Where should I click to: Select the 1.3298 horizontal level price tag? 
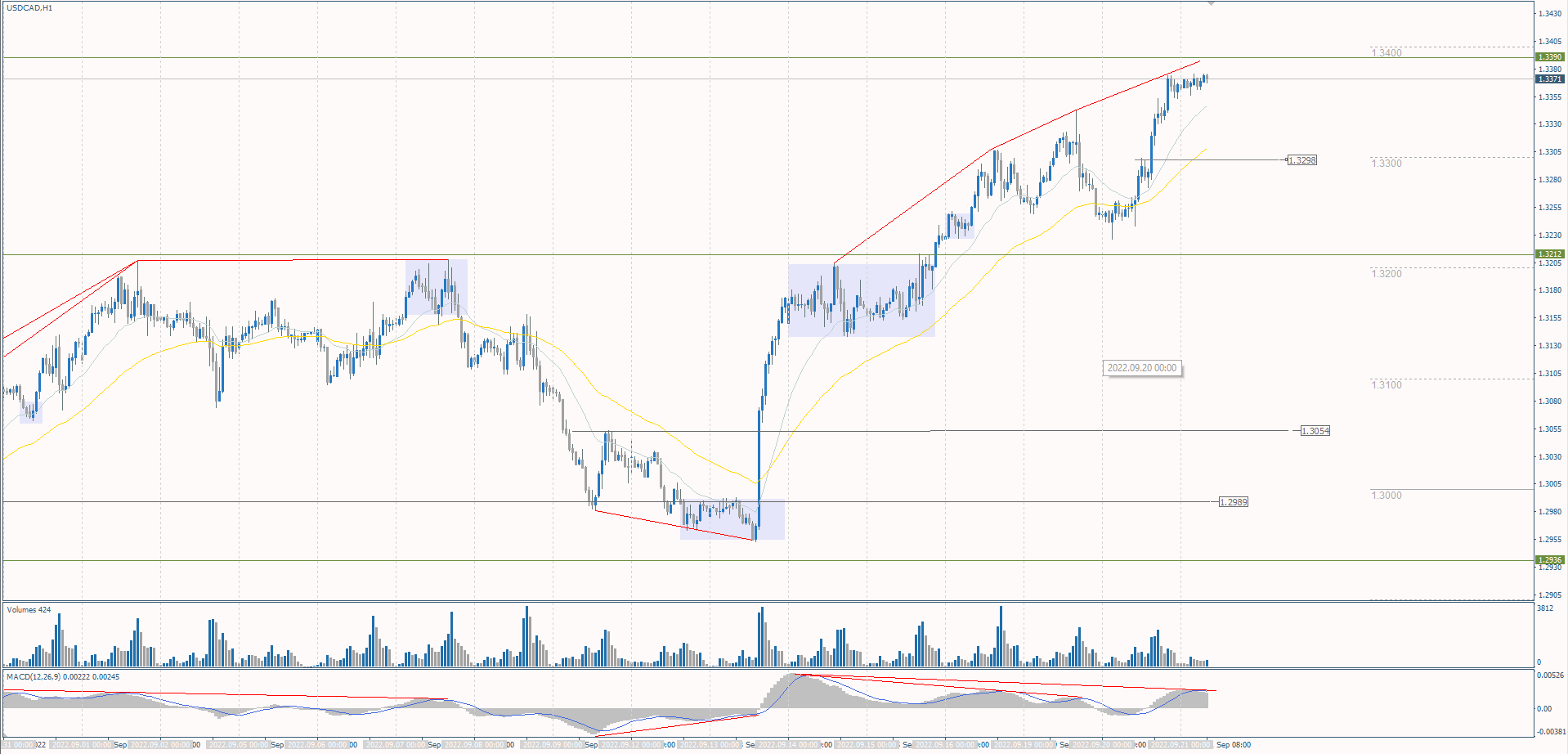coord(1302,160)
